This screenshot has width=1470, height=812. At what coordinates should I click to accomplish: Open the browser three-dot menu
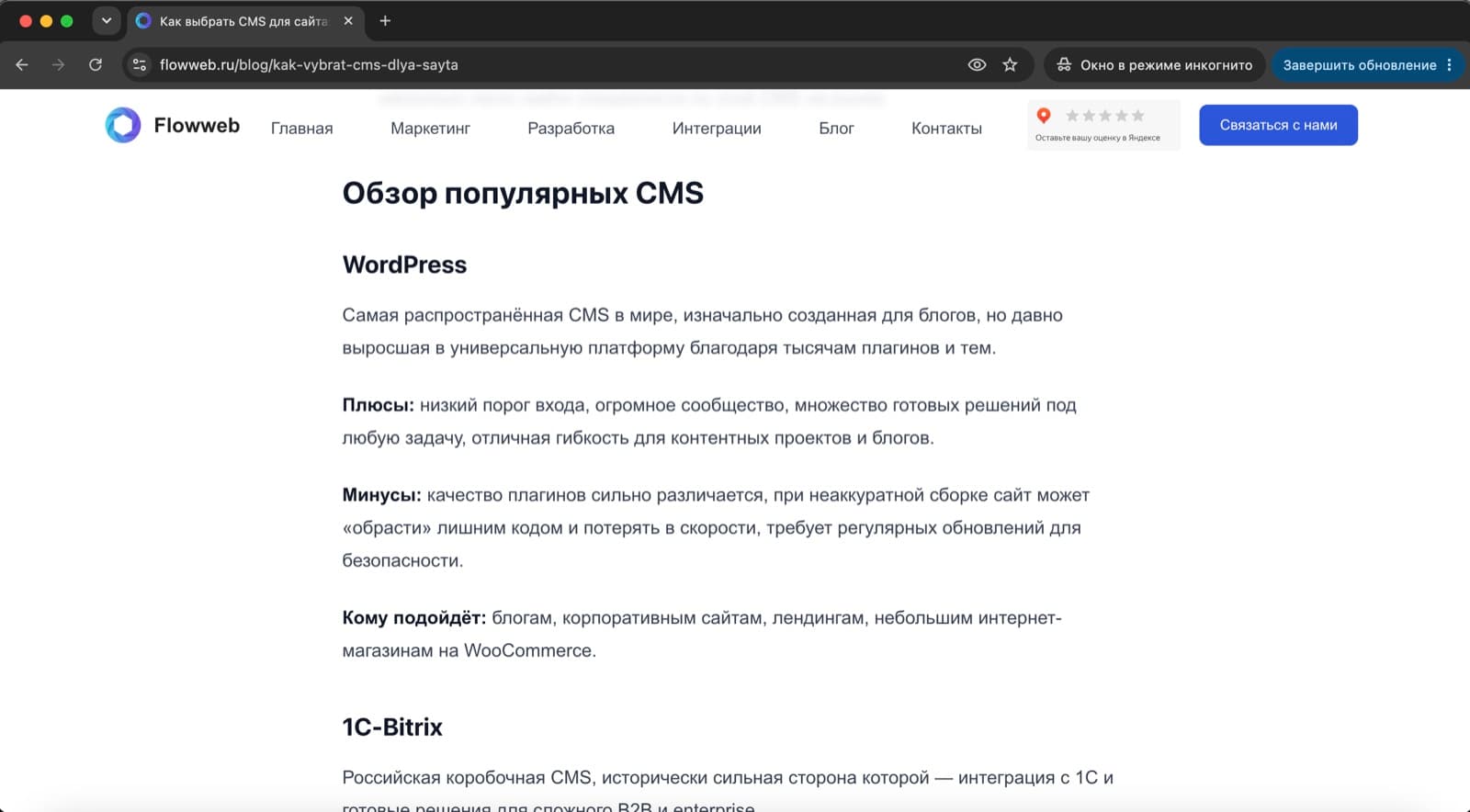(x=1449, y=65)
